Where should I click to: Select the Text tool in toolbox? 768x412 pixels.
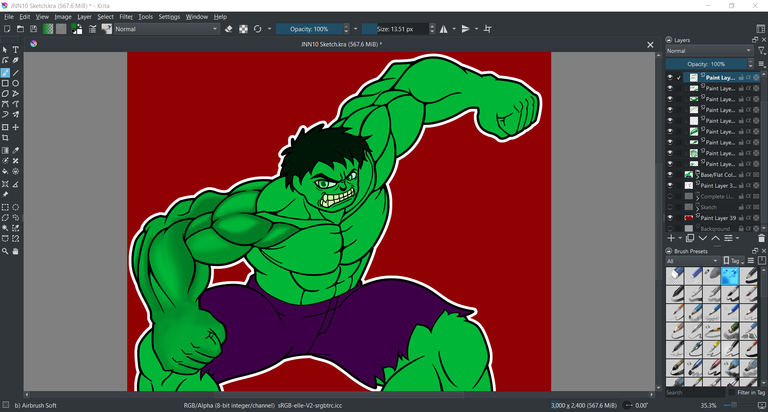(16, 50)
